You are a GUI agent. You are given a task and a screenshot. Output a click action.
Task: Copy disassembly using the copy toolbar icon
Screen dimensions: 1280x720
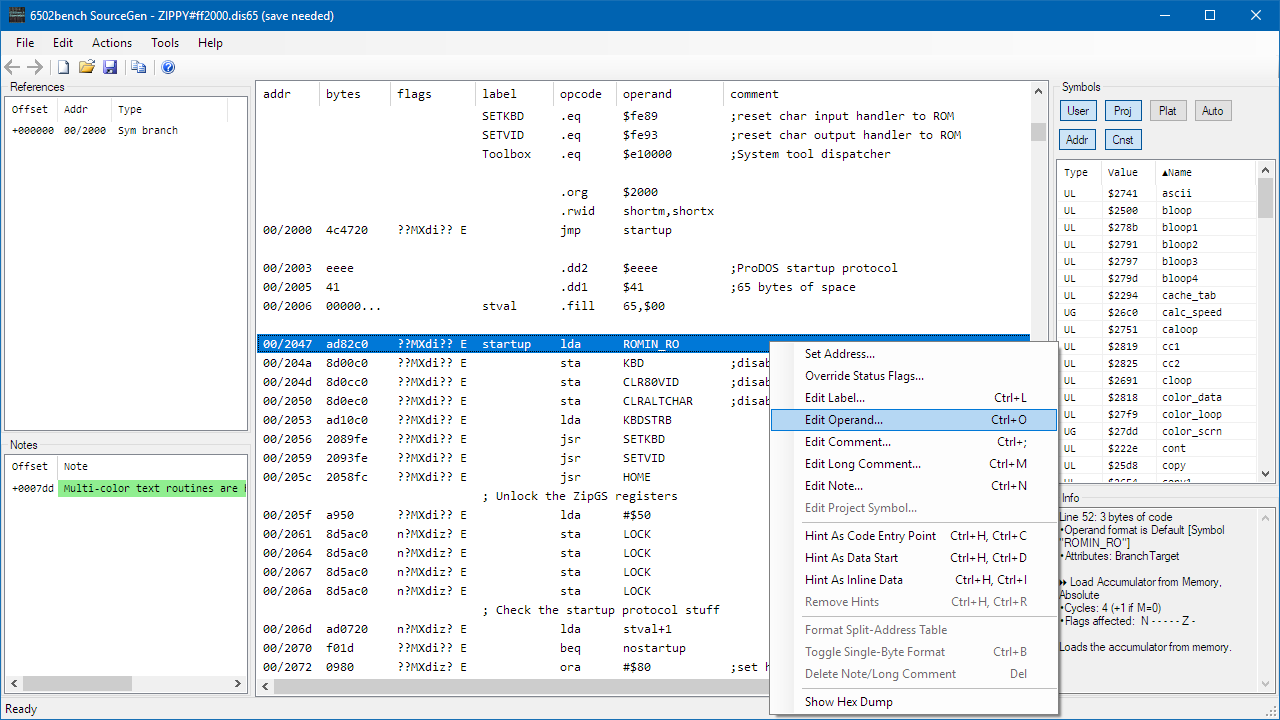point(139,66)
